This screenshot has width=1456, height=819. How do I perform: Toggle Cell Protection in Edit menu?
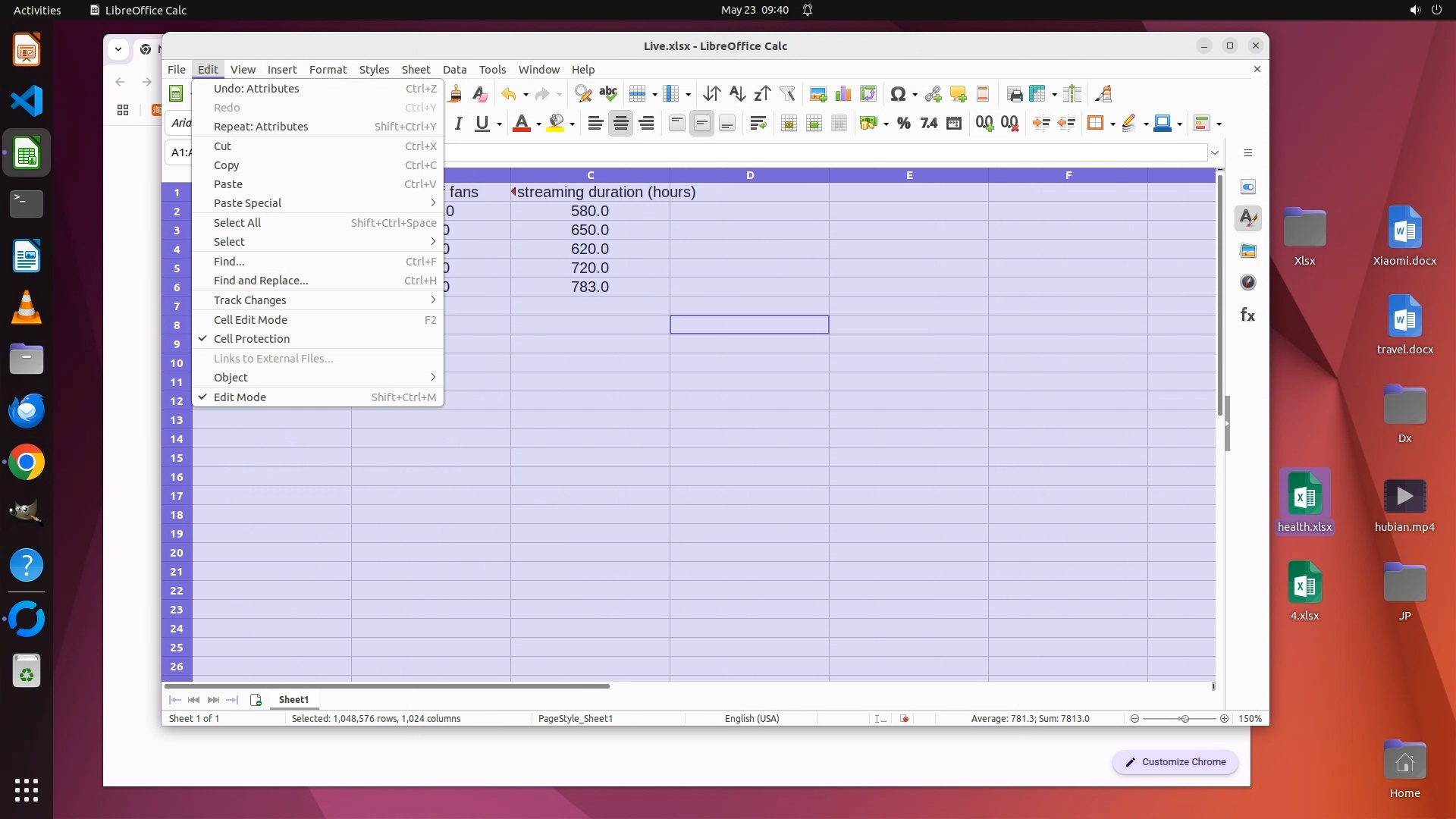coord(251,339)
